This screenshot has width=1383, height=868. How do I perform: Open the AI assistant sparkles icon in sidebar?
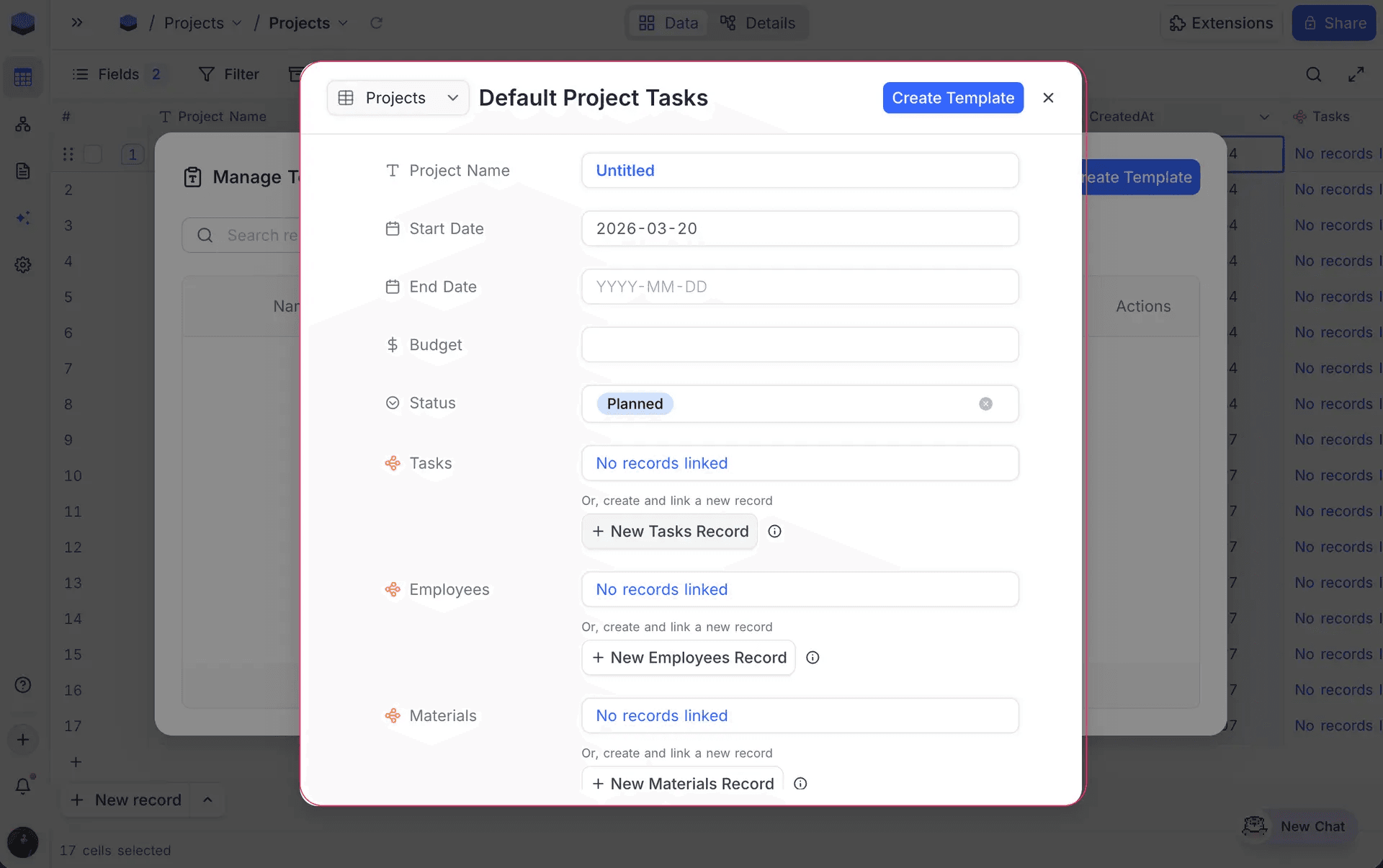point(23,218)
